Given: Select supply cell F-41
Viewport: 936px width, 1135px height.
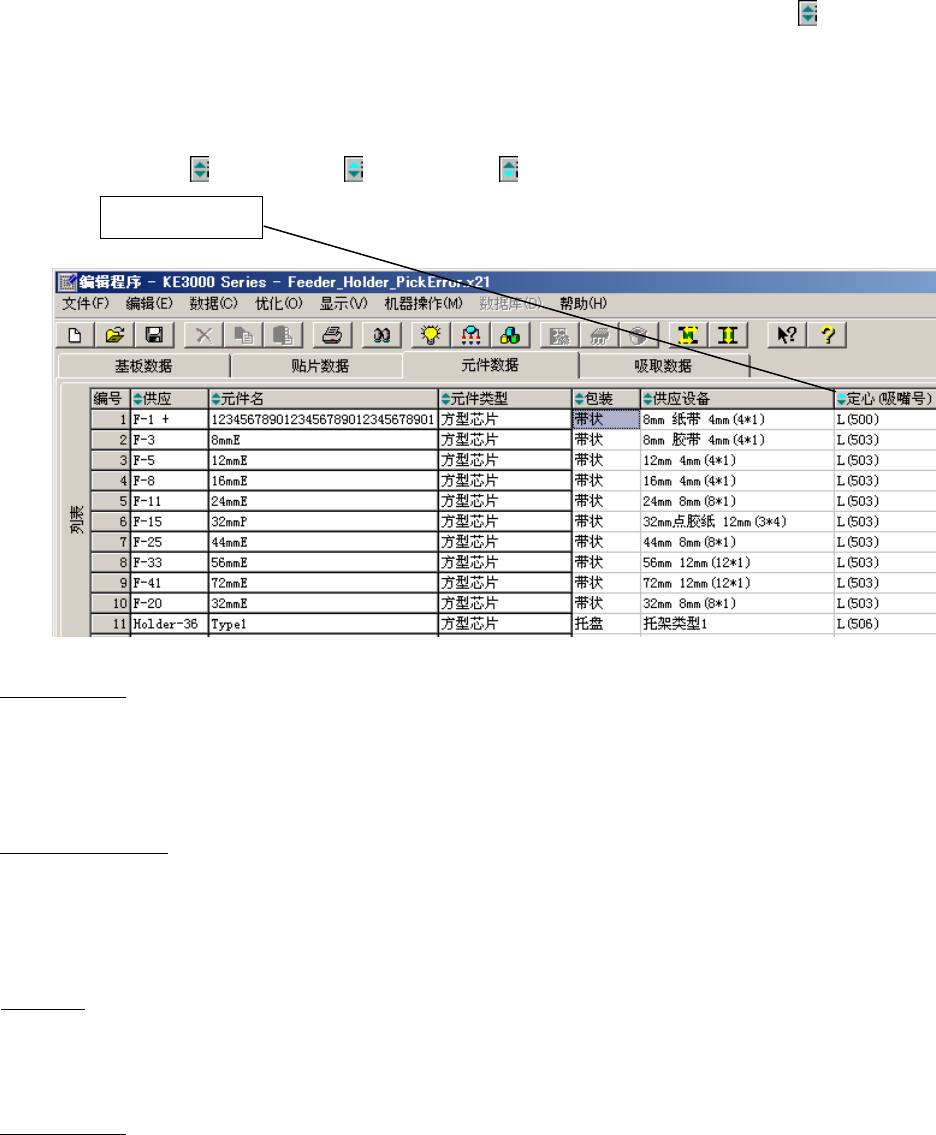Looking at the screenshot, I should click(x=169, y=583).
